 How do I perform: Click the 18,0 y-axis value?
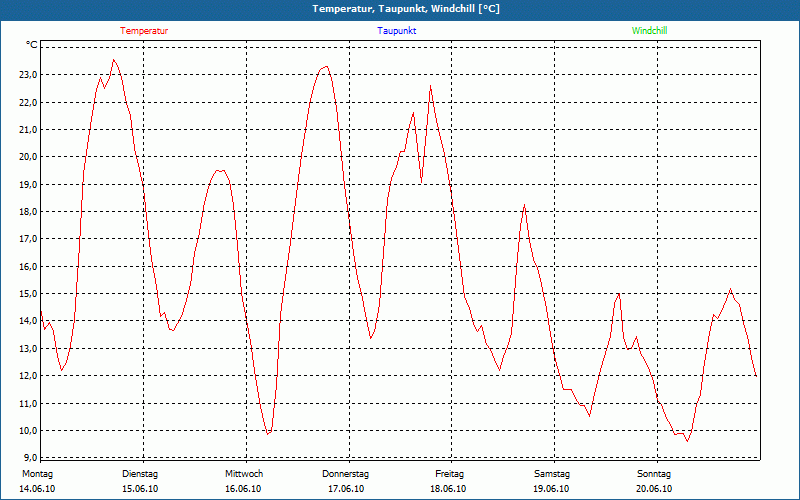pos(29,212)
